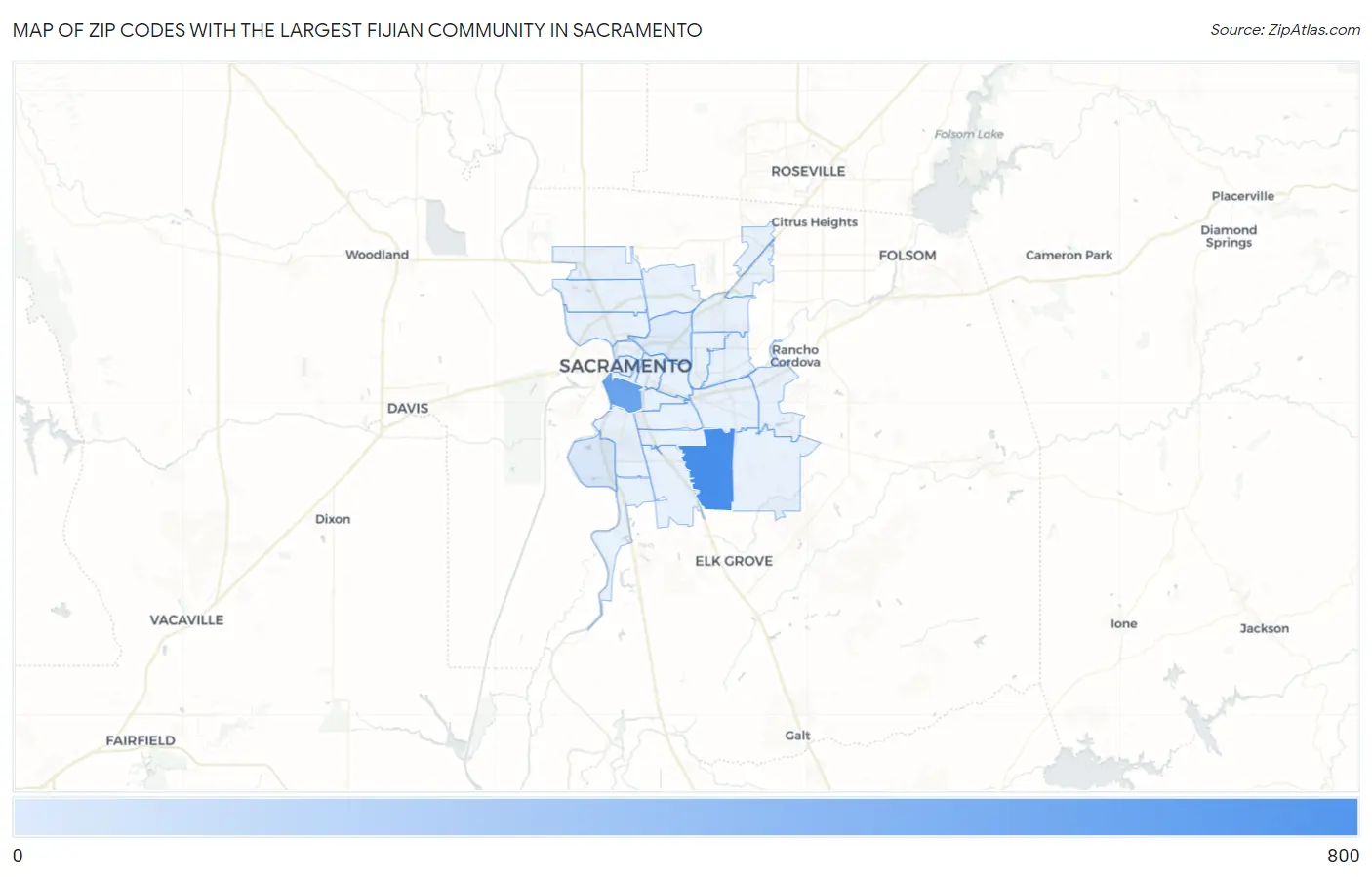Click the DAVIS city label
This screenshot has width=1372, height=877.
coord(408,408)
